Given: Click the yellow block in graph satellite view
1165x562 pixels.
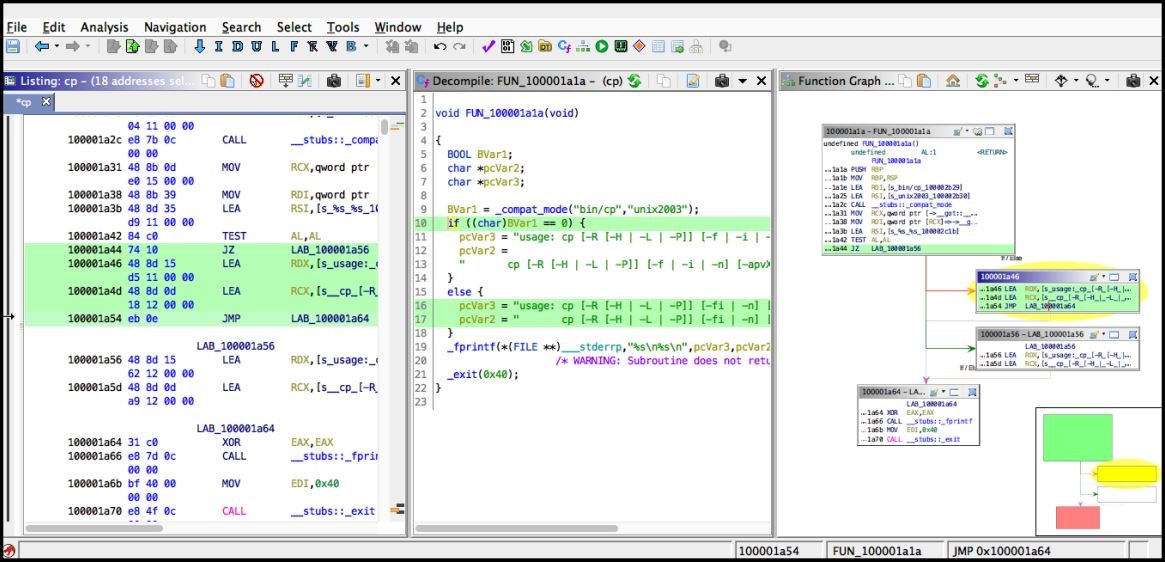Looking at the screenshot, I should point(1126,474).
